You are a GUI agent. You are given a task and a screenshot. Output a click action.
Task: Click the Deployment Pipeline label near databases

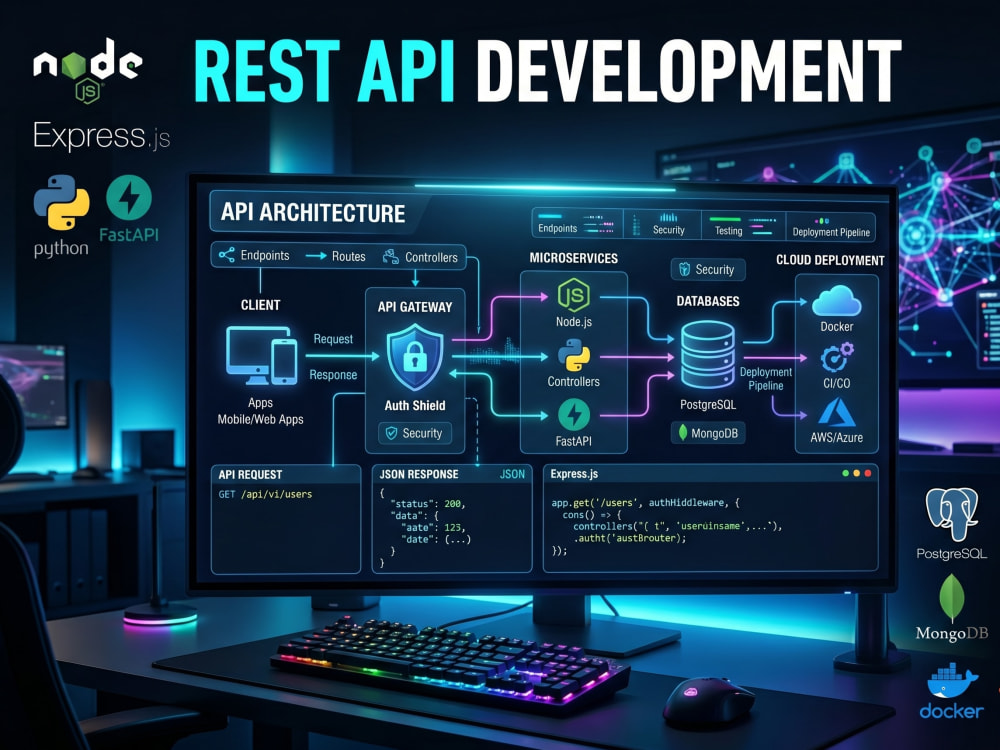(765, 379)
